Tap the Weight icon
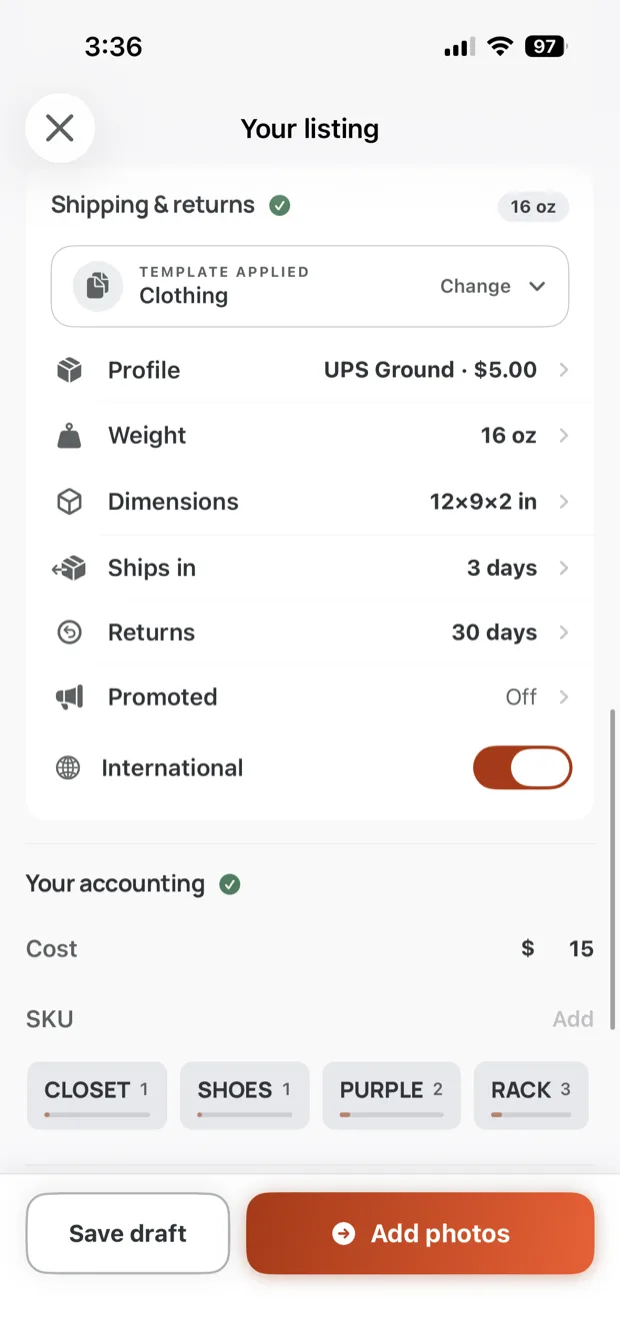Screen dimensions: 620x1344 (x=69, y=435)
